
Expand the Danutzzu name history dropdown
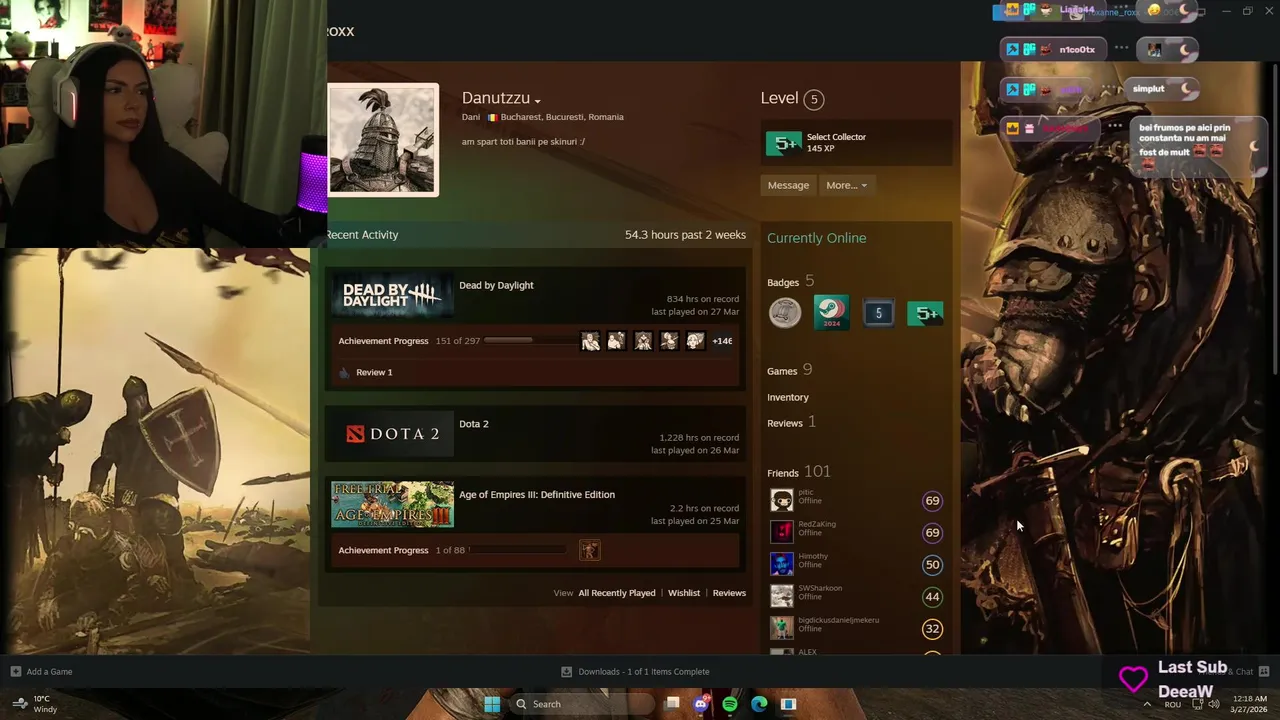click(x=537, y=101)
